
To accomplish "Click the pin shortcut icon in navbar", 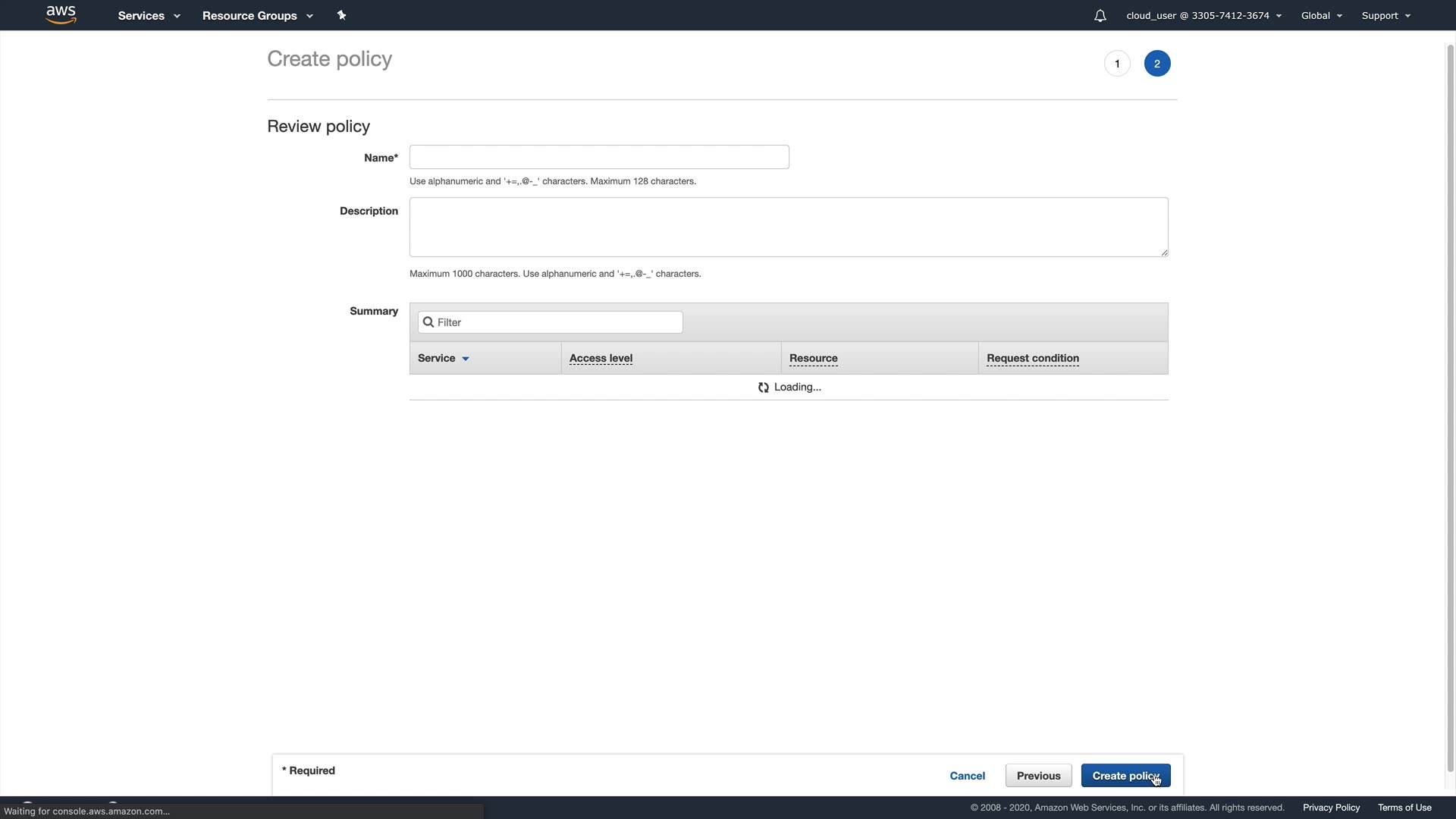I will (x=341, y=15).
